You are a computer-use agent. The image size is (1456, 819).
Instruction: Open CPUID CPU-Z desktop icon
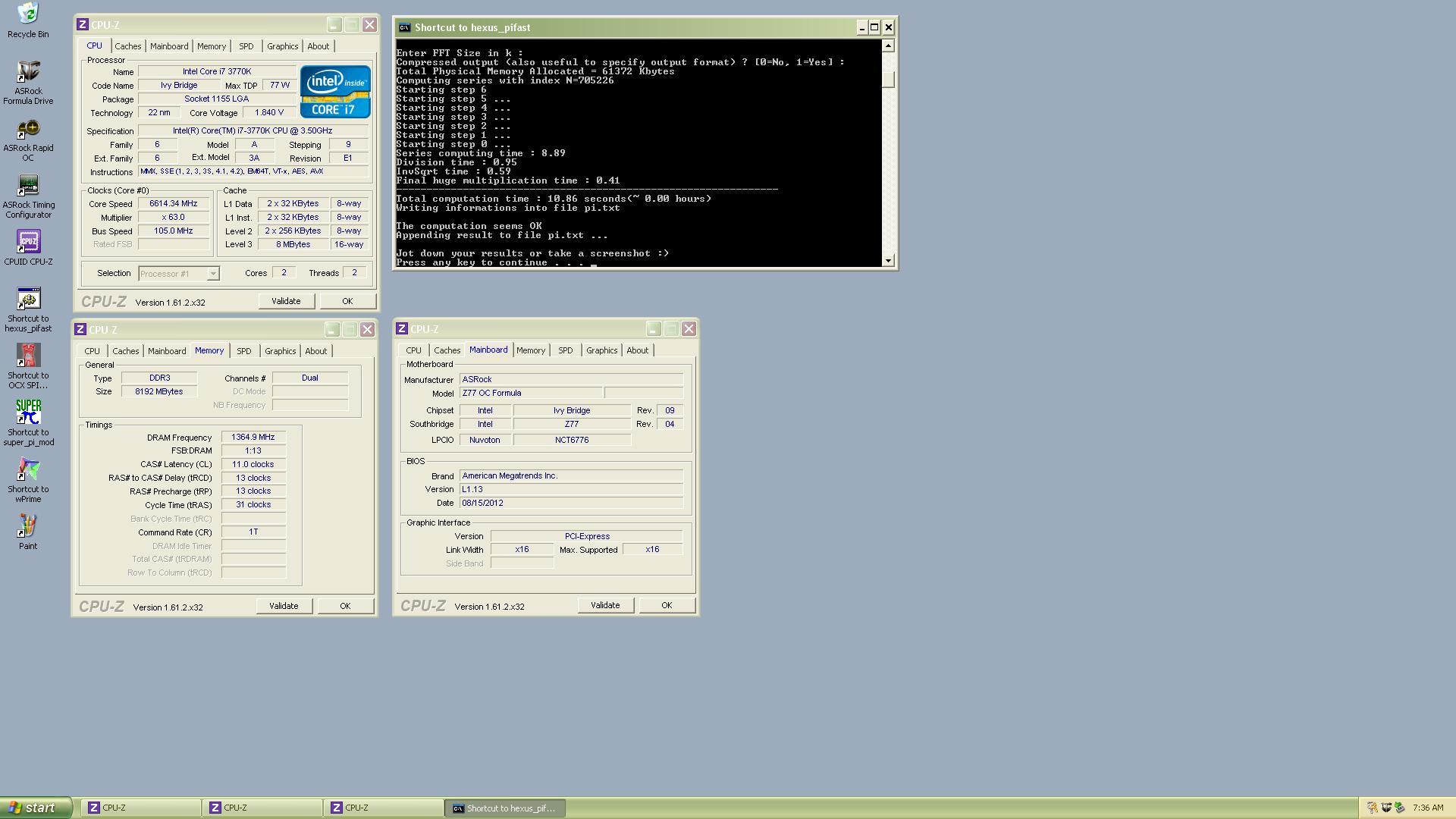tap(28, 248)
